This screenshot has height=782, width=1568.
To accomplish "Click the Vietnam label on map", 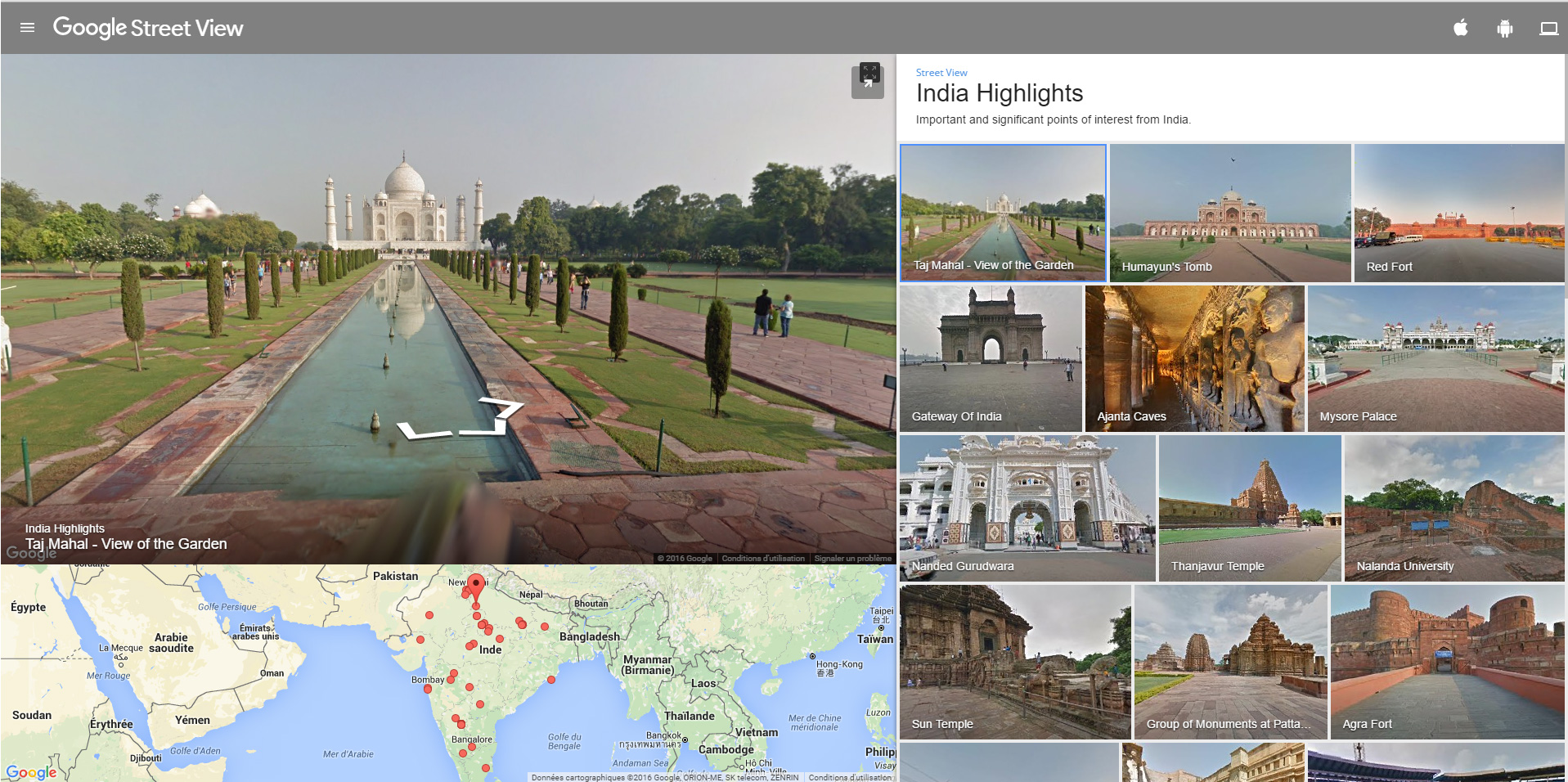I will [757, 732].
